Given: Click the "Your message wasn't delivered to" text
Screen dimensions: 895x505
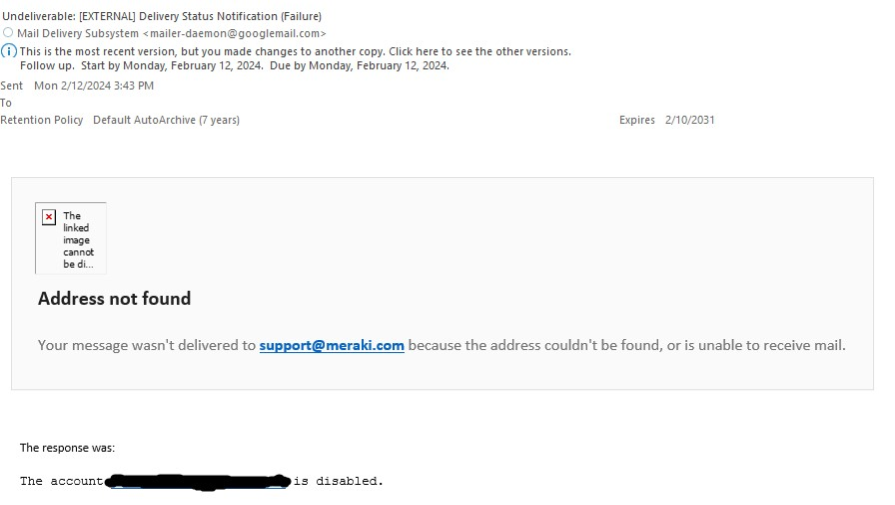Looking at the screenshot, I should [x=146, y=345].
